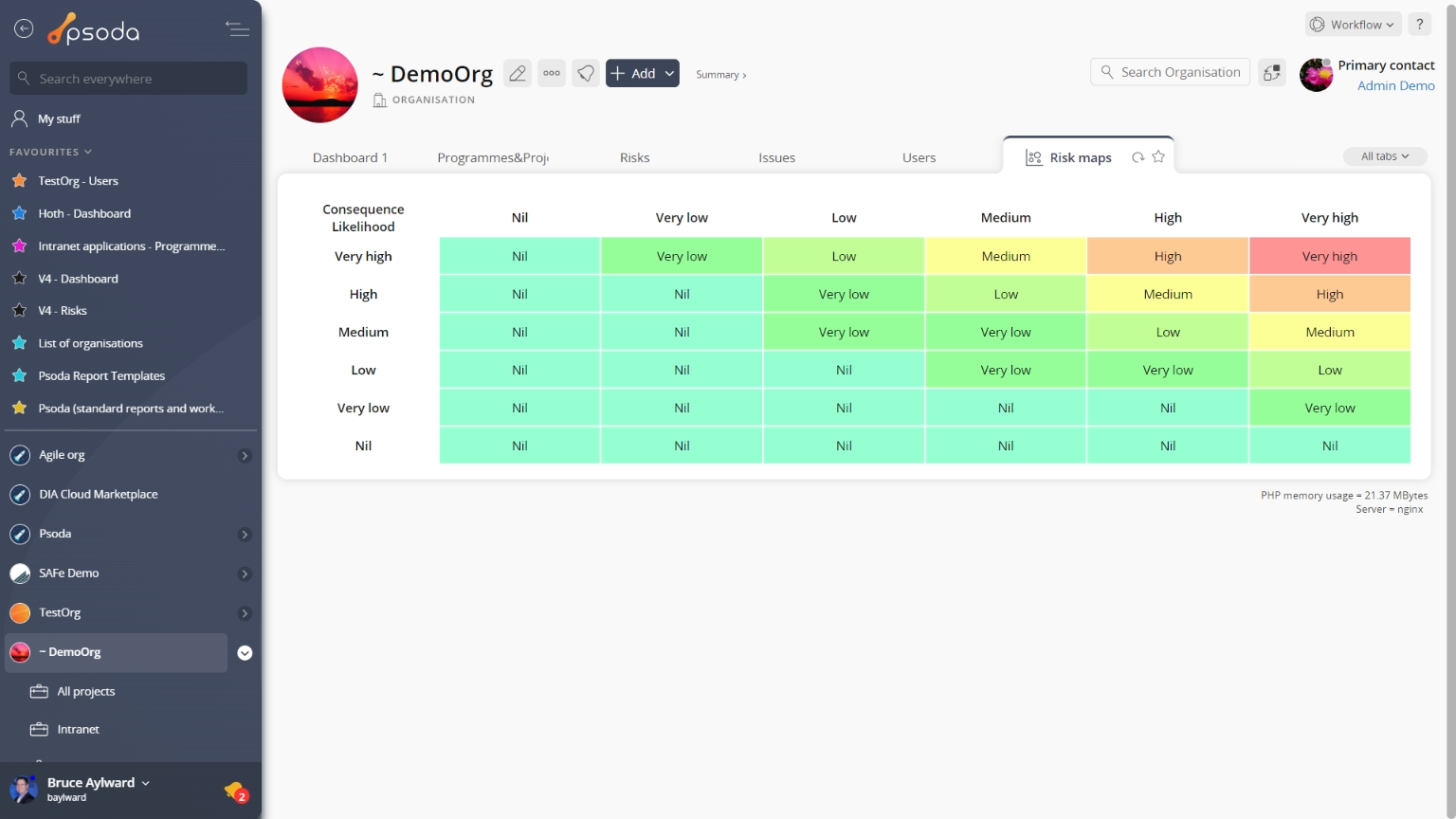
Task: Click the Primary contact avatar image
Action: click(1316, 75)
